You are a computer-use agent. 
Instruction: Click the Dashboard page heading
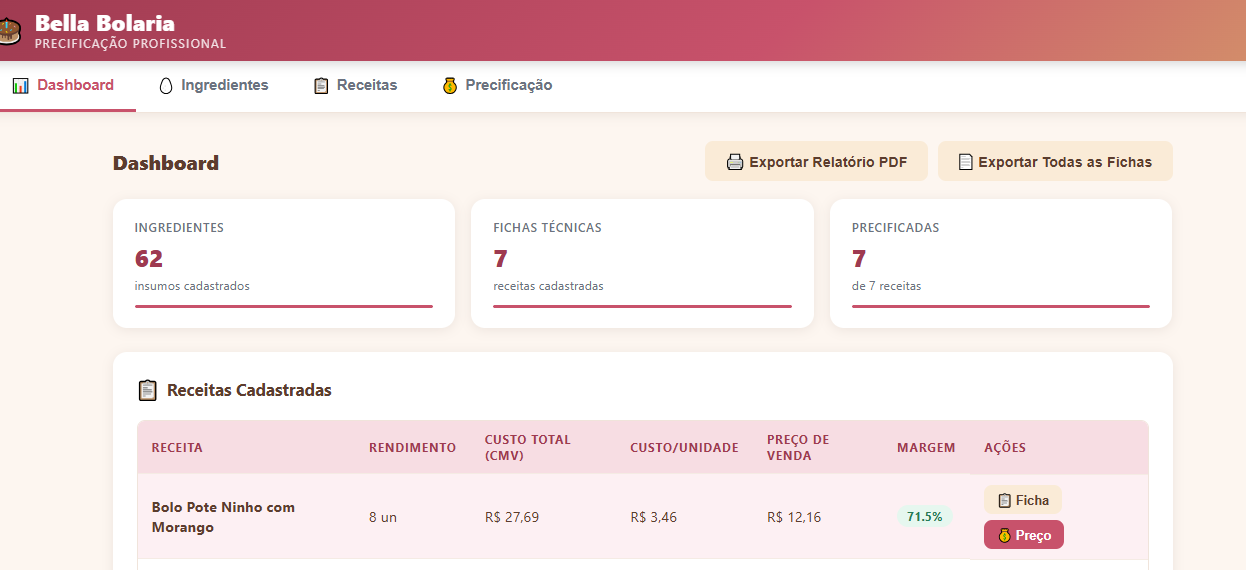166,163
